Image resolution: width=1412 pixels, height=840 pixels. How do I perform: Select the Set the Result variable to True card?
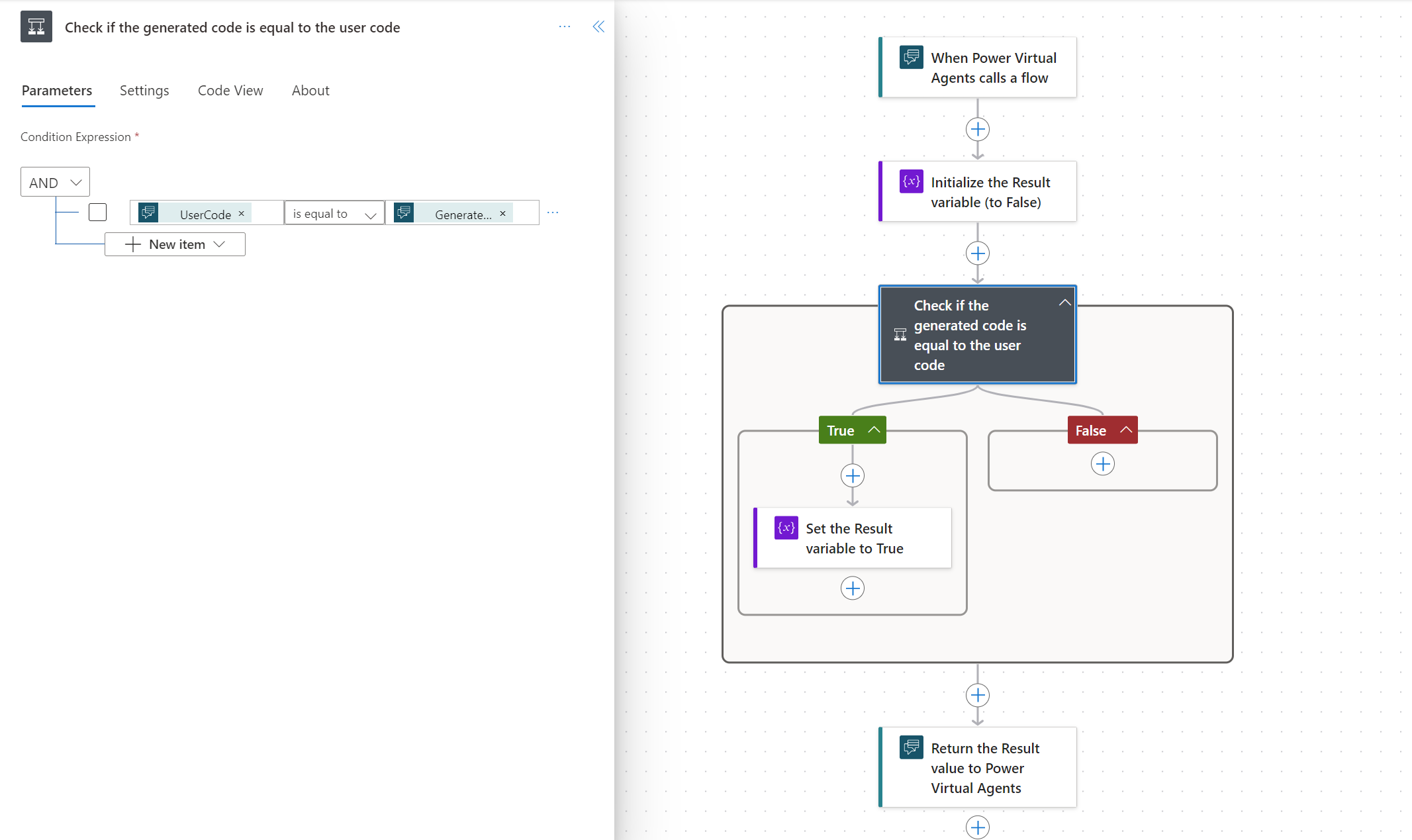click(853, 538)
